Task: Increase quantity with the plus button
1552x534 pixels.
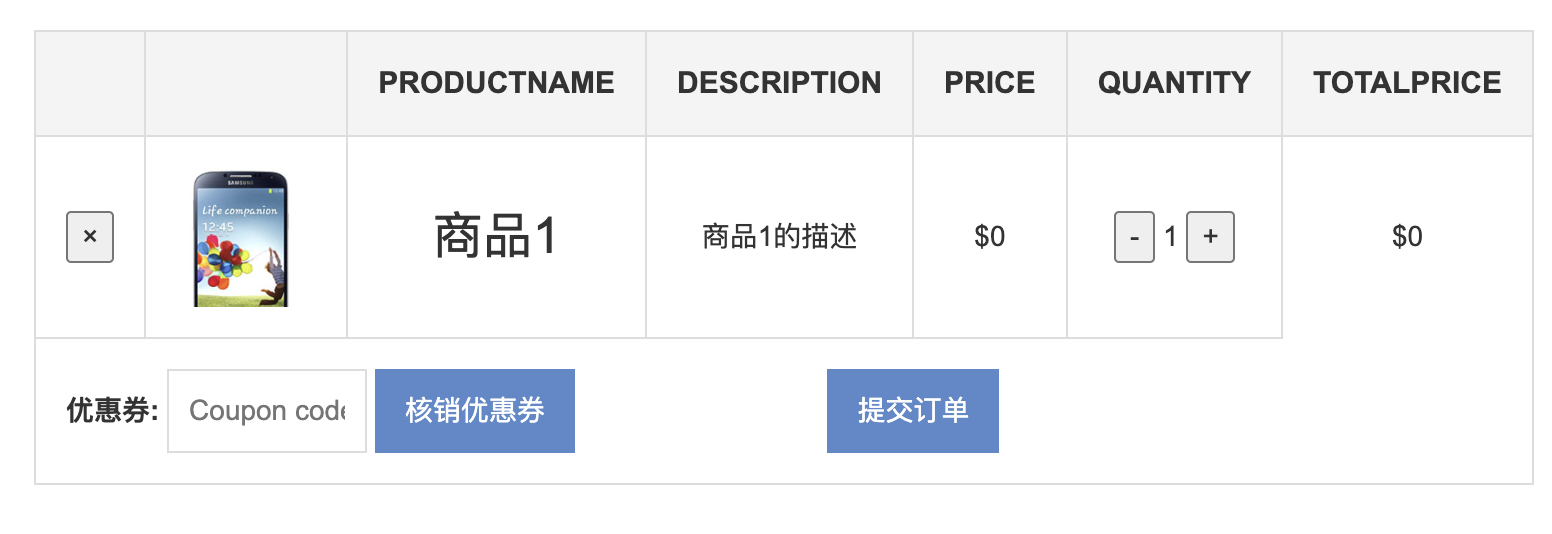Action: tap(1210, 237)
